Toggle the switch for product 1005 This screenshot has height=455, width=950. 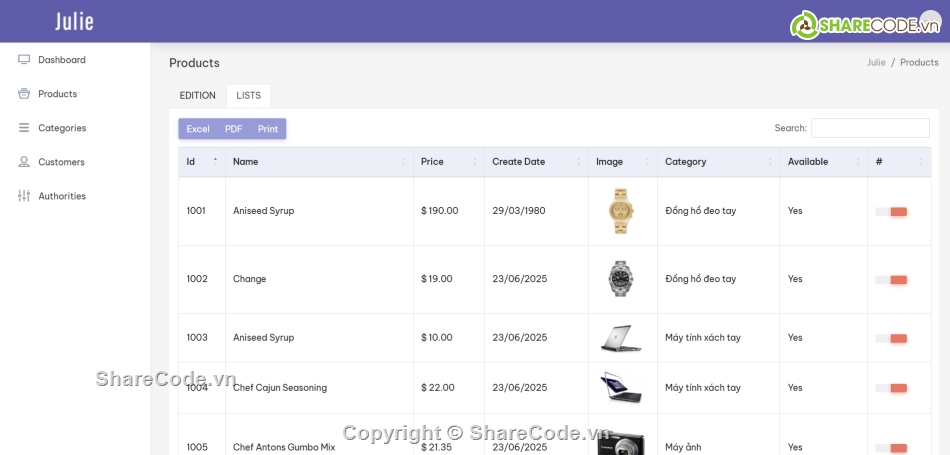click(x=891, y=448)
